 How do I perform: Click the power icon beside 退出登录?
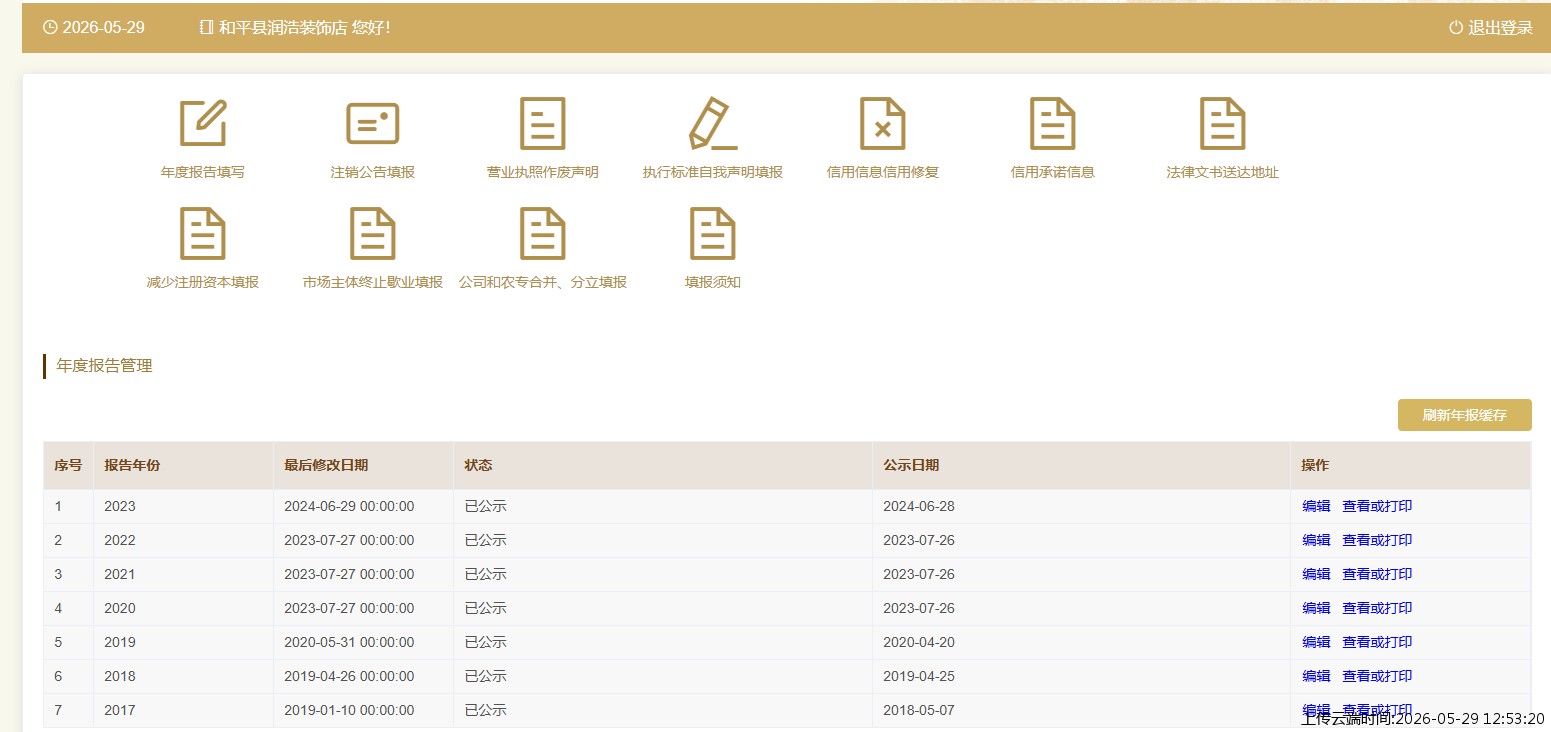pos(1456,27)
